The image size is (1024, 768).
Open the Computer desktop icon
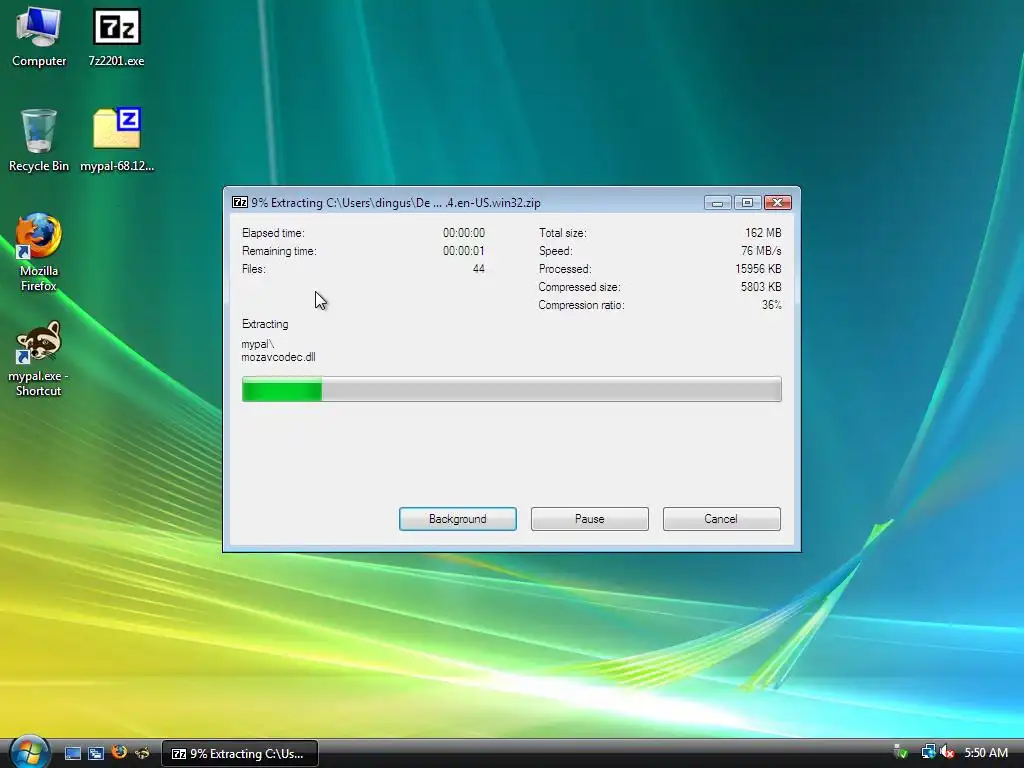[x=39, y=37]
